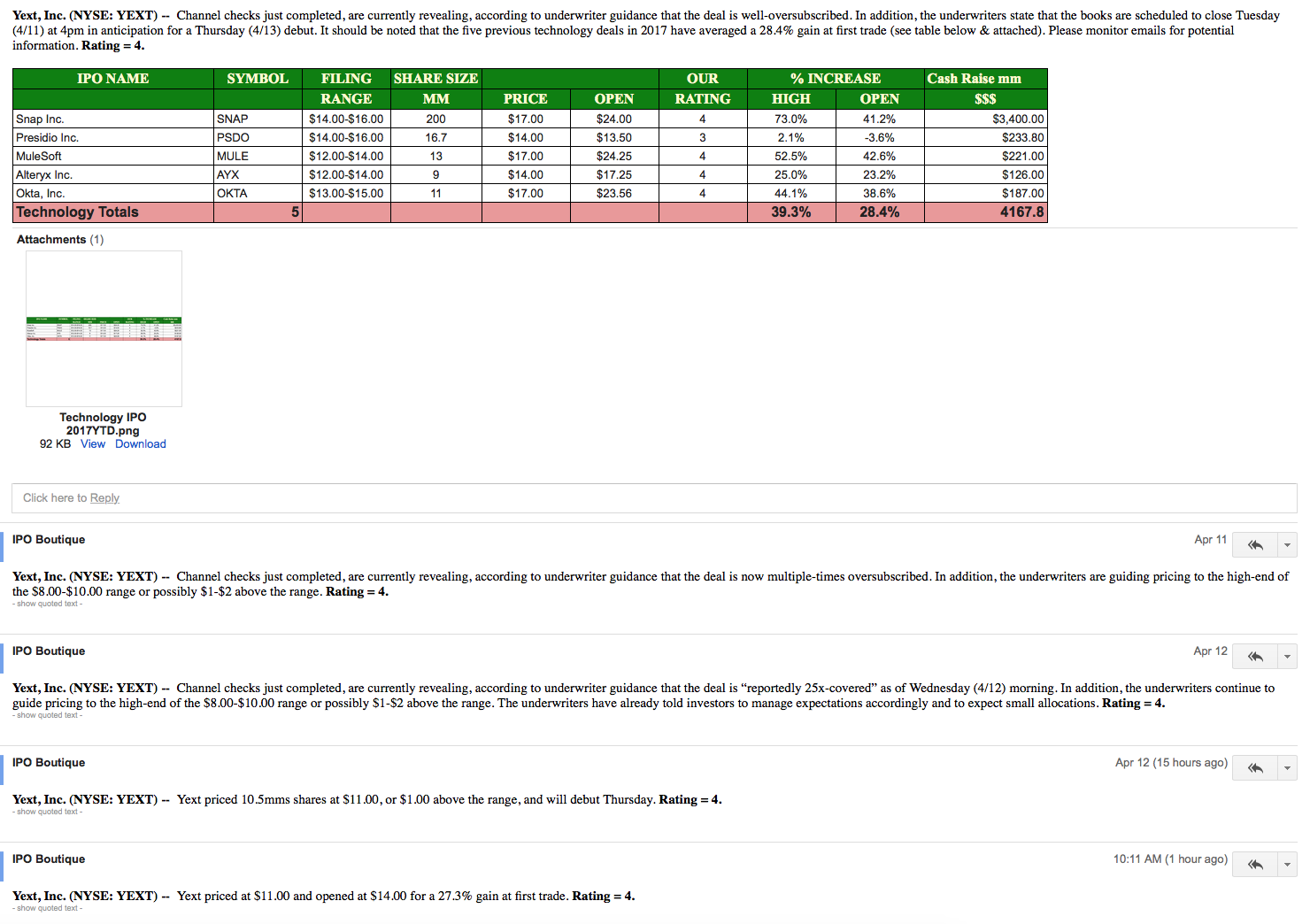Click the Attachments (1) label
The image size is (1310, 924).
[60, 240]
